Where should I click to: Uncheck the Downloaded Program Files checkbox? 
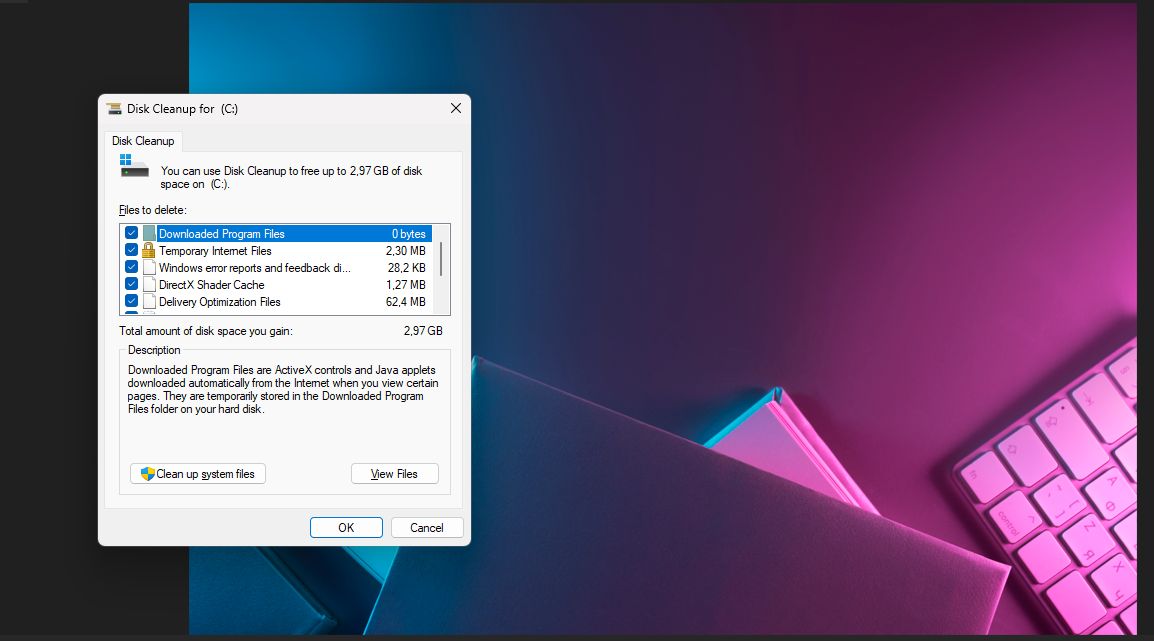click(131, 234)
